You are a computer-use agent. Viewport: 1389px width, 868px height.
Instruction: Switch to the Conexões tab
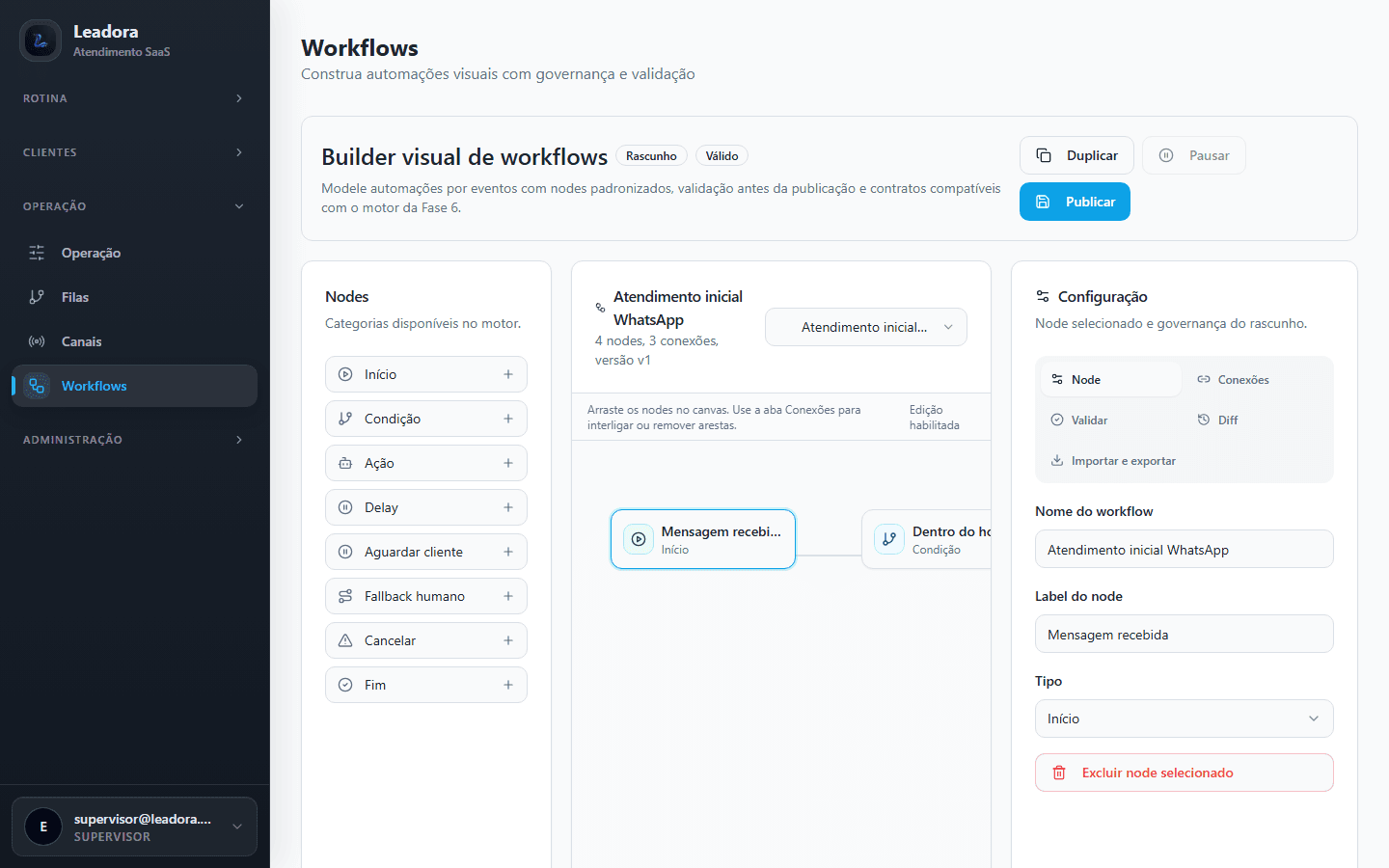(1258, 379)
